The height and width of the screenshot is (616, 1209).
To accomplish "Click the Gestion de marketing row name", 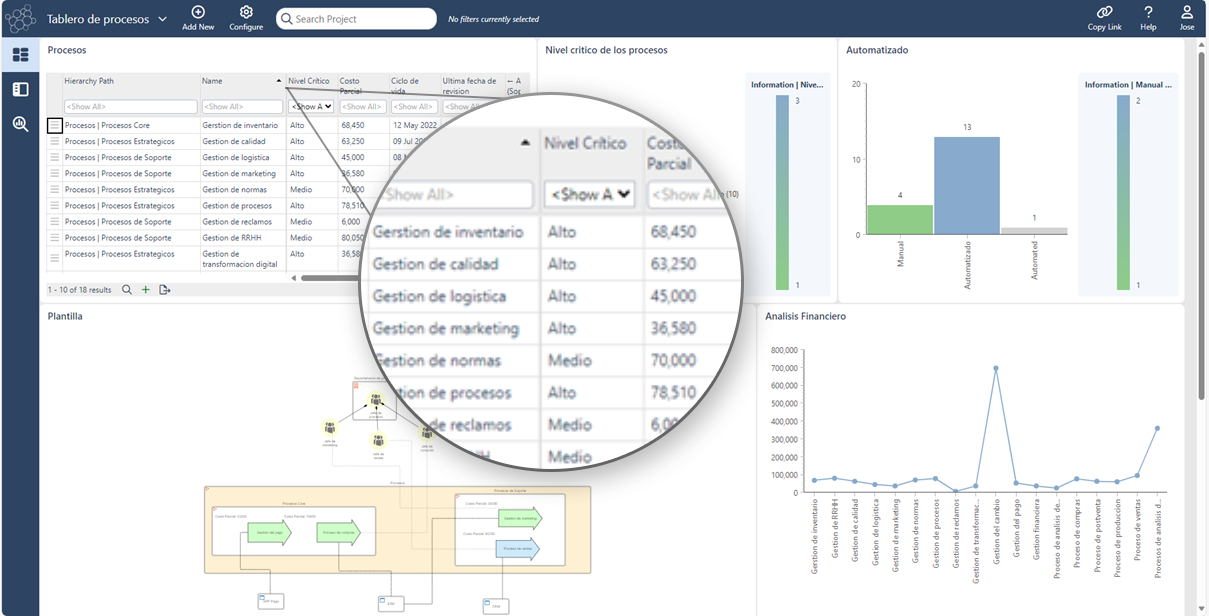I will click(x=238, y=174).
